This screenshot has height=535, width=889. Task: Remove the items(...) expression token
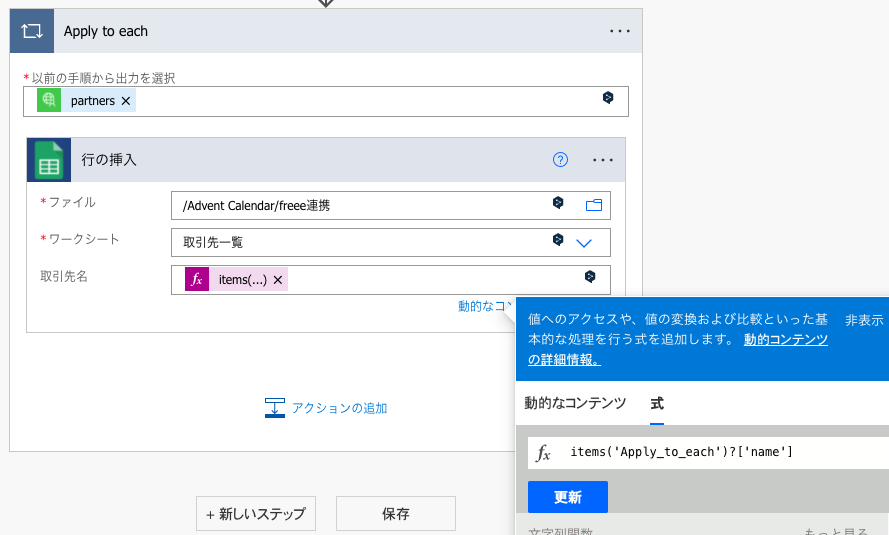coord(278,280)
